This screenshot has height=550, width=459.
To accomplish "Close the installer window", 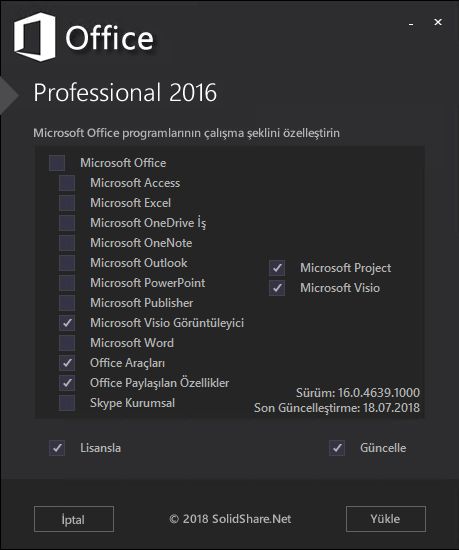I will pyautogui.click(x=438, y=22).
